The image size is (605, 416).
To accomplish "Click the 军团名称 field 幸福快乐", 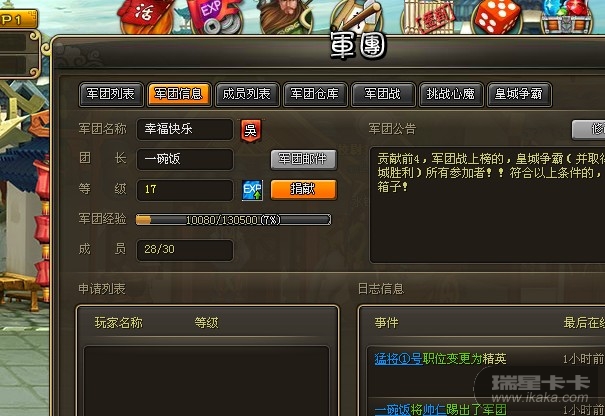I will coord(184,129).
